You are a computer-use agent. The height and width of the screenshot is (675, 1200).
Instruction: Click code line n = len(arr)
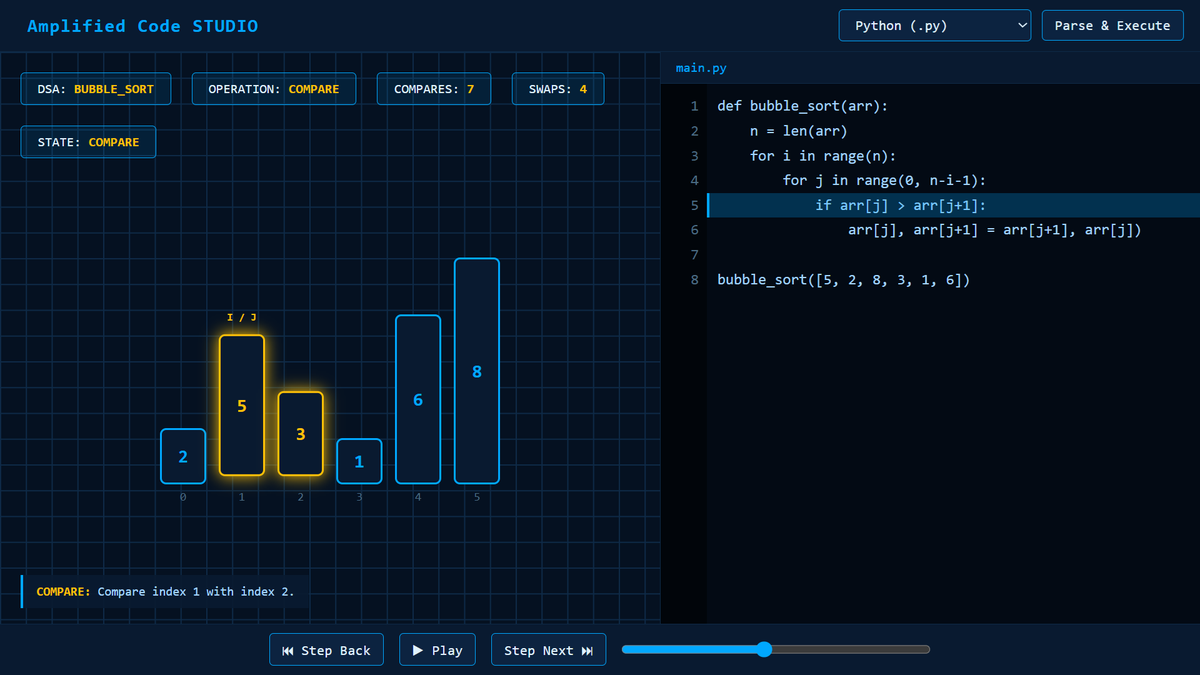(798, 131)
